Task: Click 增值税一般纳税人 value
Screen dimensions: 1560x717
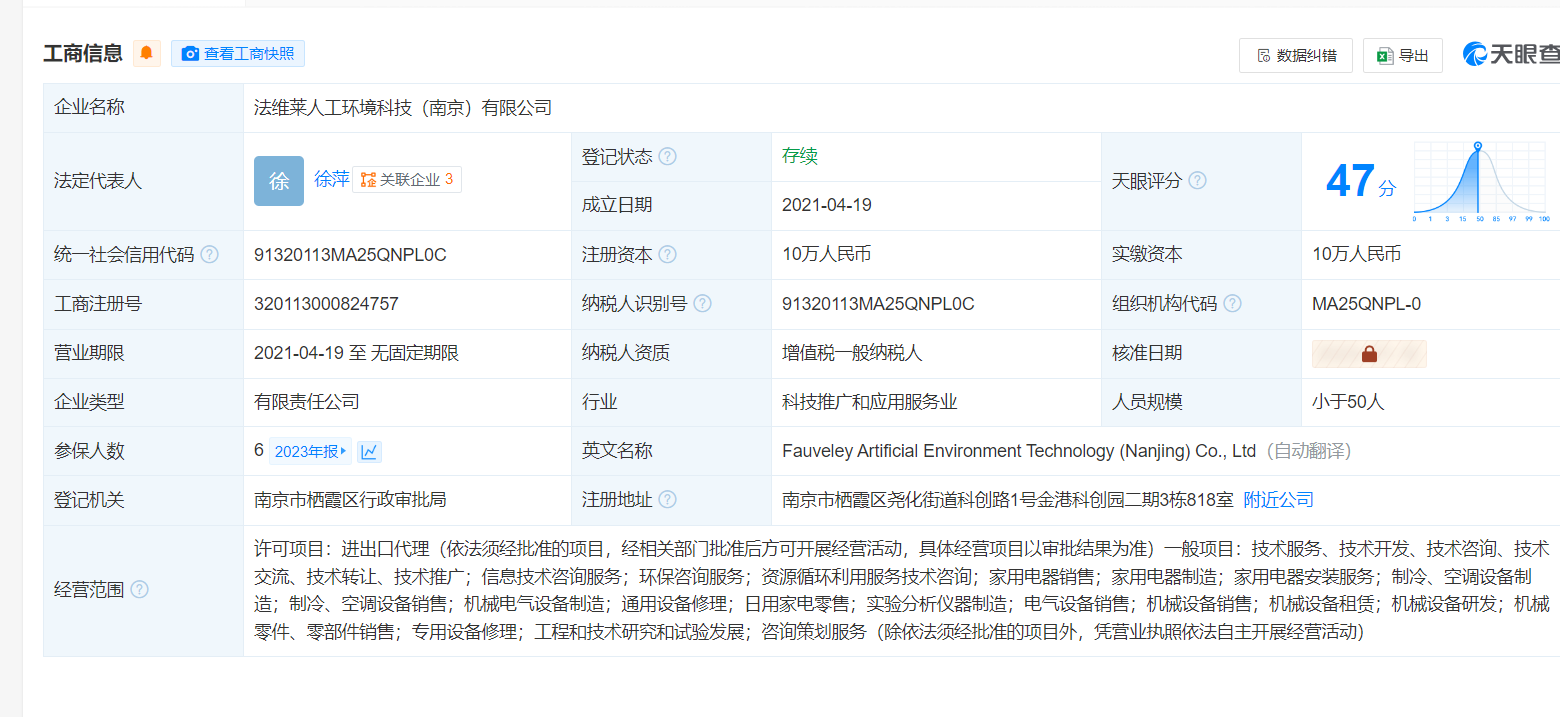Action: [x=852, y=353]
